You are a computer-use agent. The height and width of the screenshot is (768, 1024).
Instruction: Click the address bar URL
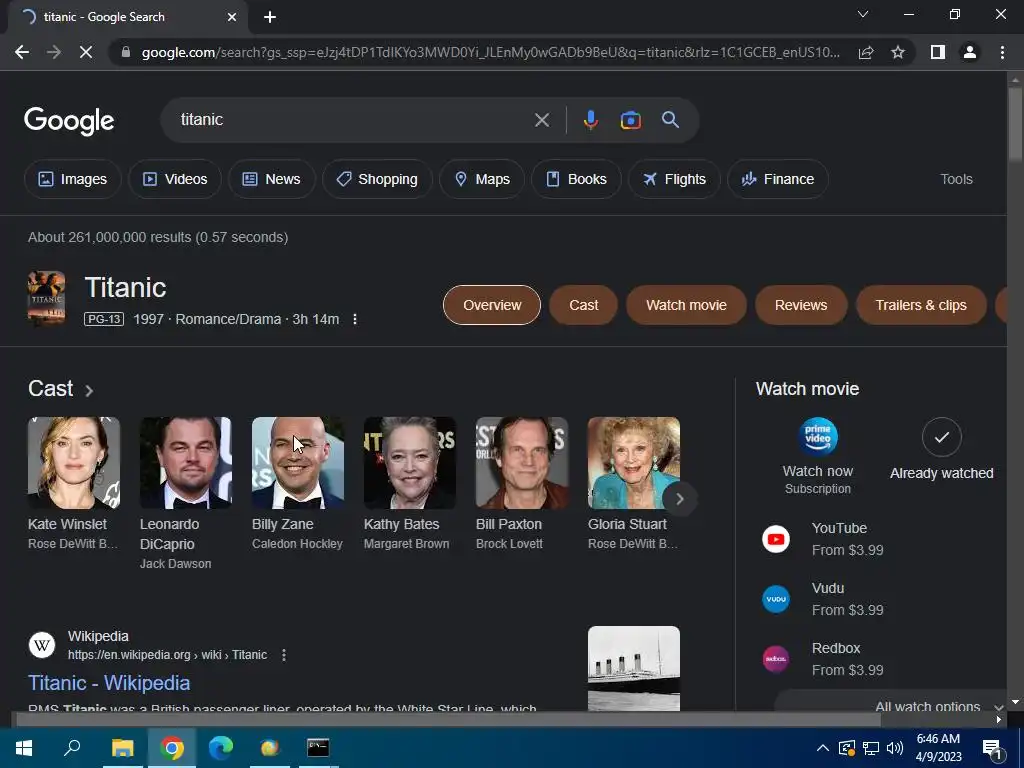(490, 52)
